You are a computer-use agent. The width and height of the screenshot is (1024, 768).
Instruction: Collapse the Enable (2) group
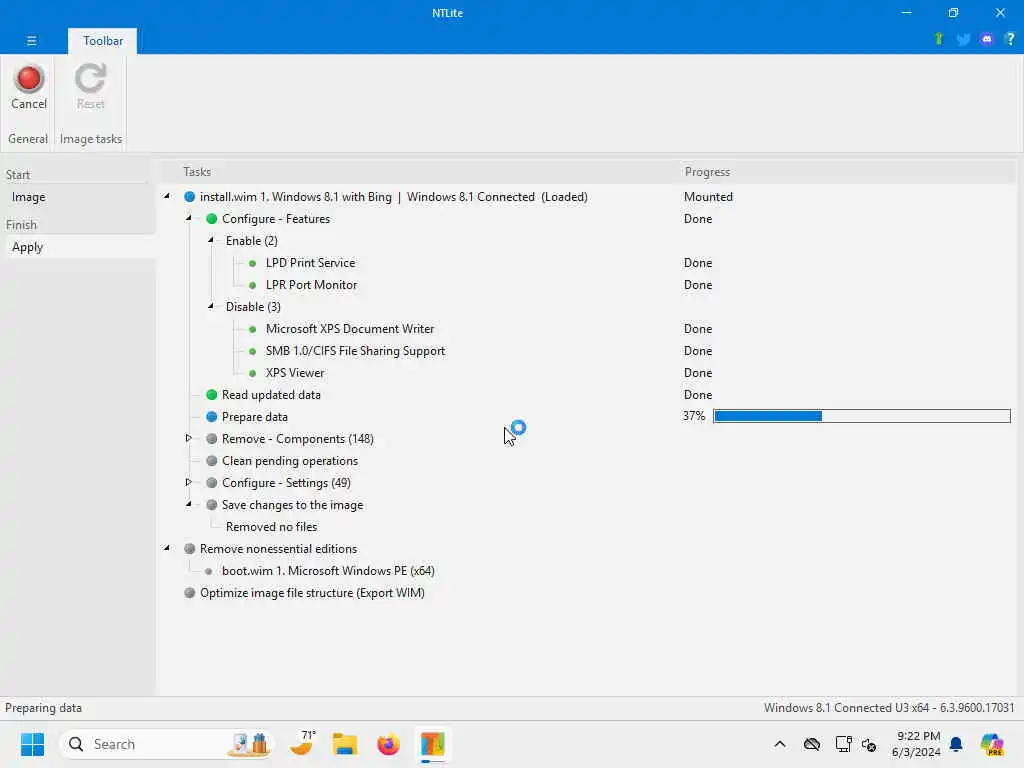click(x=211, y=240)
